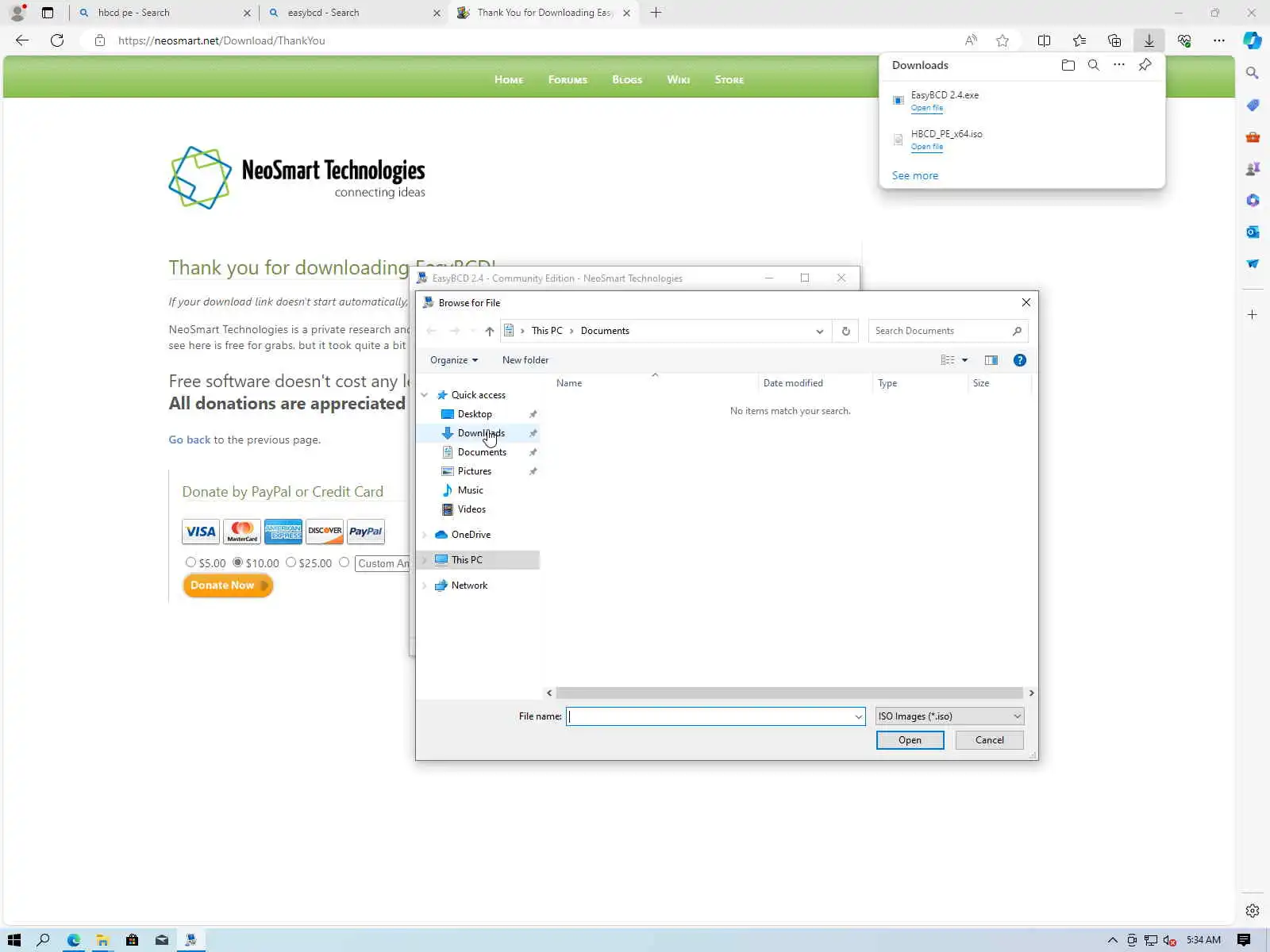Open Microsoft Store from taskbar
Viewport: 1270px width, 952px height.
[x=132, y=940]
